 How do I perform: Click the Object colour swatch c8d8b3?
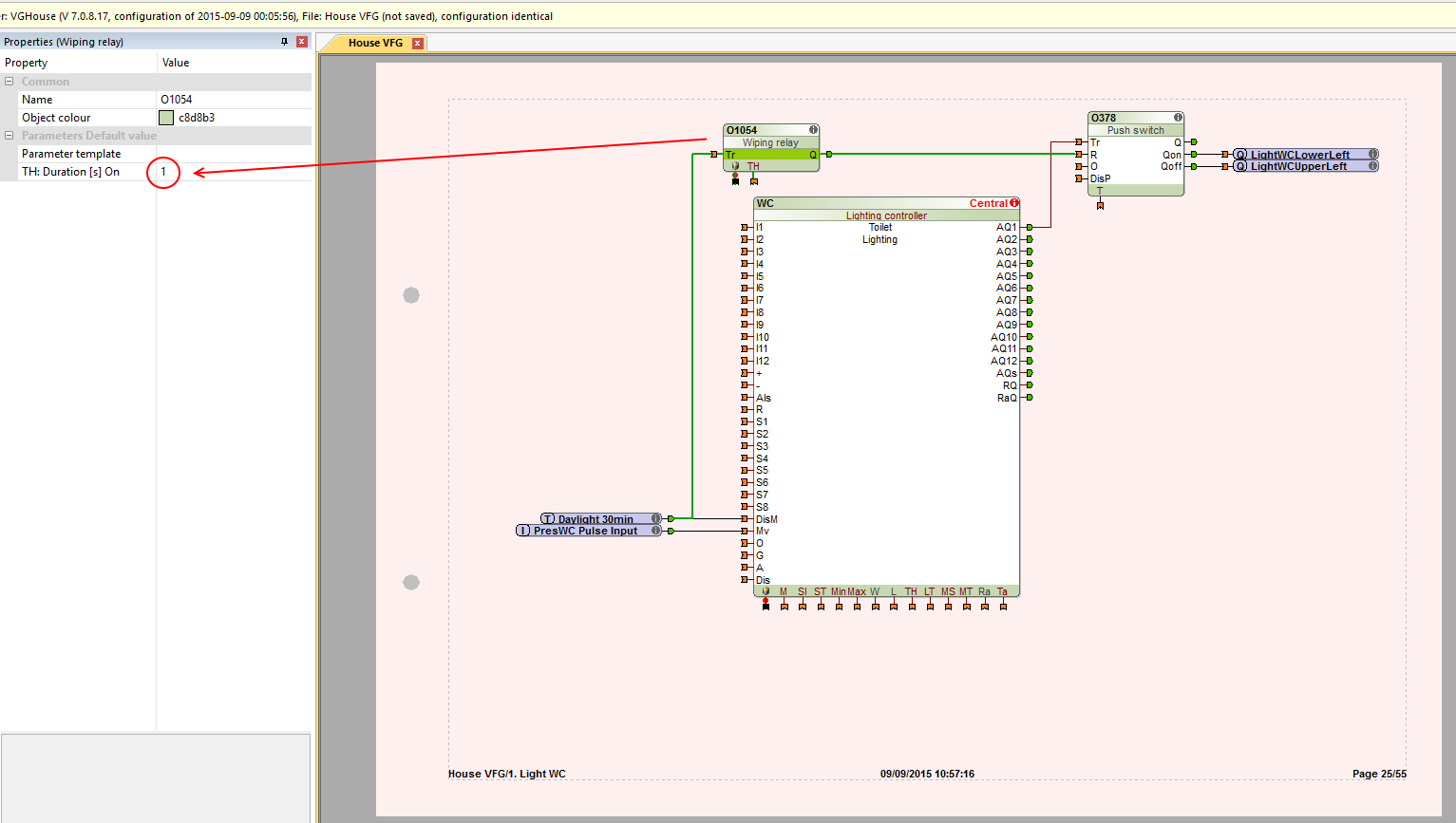[166, 118]
